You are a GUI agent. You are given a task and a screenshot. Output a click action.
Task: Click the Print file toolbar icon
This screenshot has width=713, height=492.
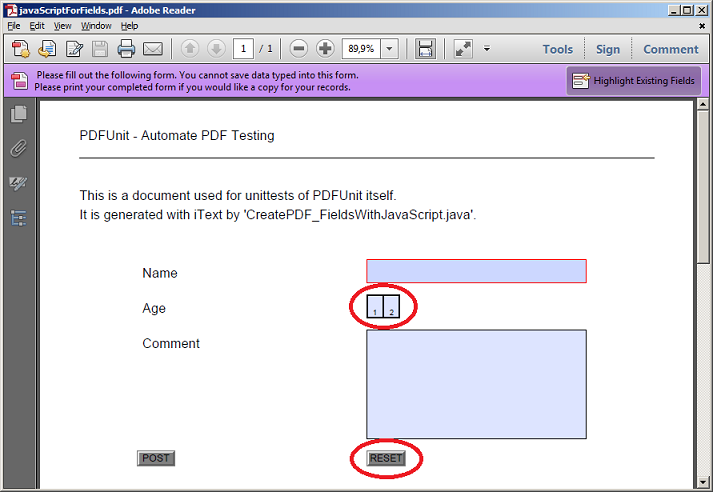[126, 49]
